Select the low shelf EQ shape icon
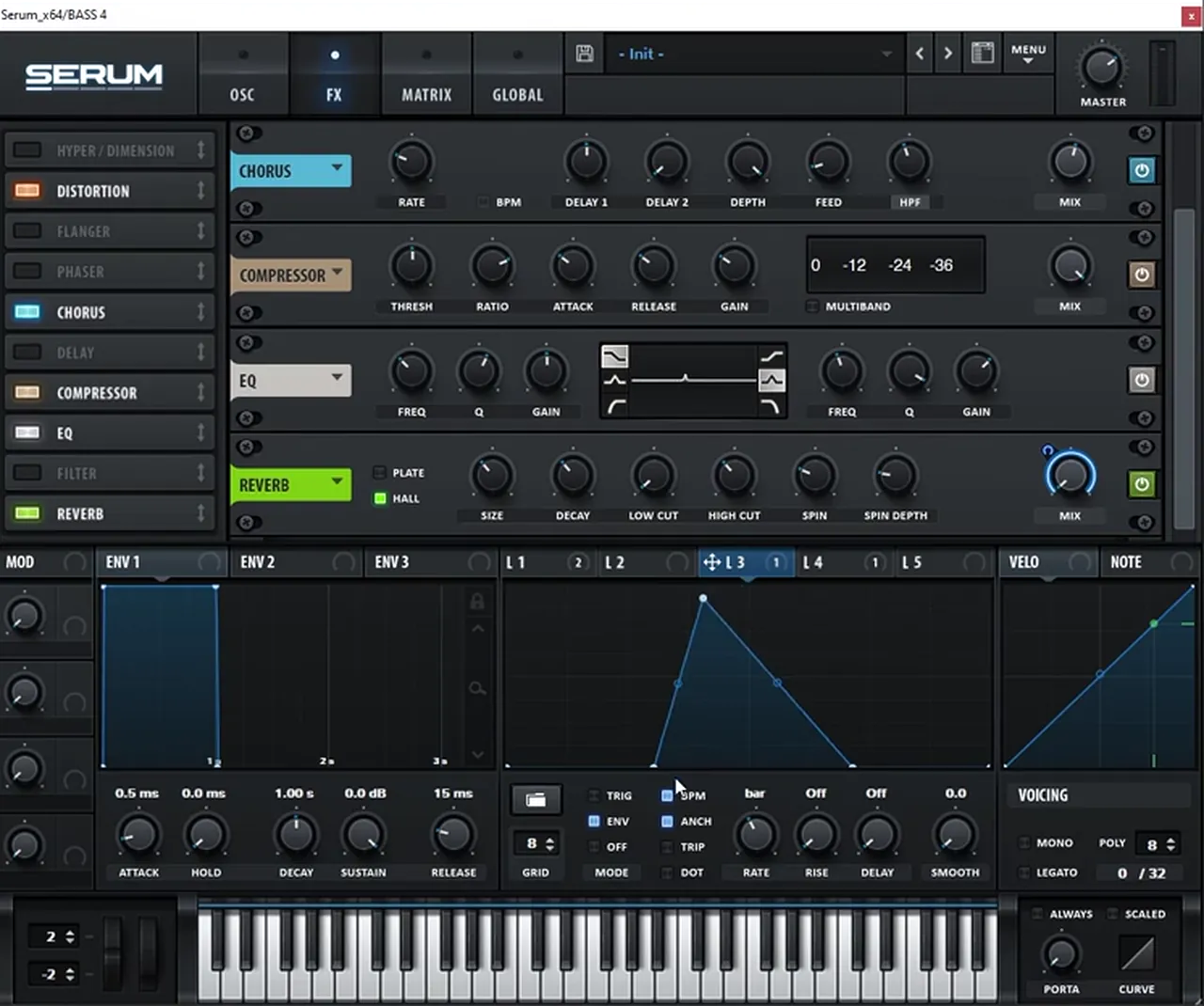The height and width of the screenshot is (1006, 1204). click(x=614, y=356)
